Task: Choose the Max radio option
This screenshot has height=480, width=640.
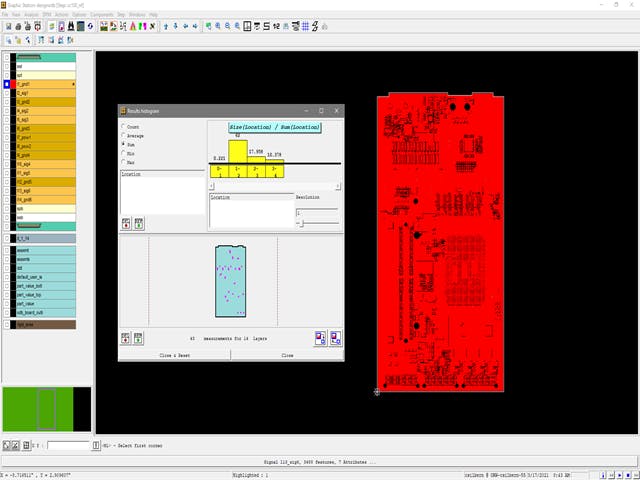Action: [x=124, y=162]
